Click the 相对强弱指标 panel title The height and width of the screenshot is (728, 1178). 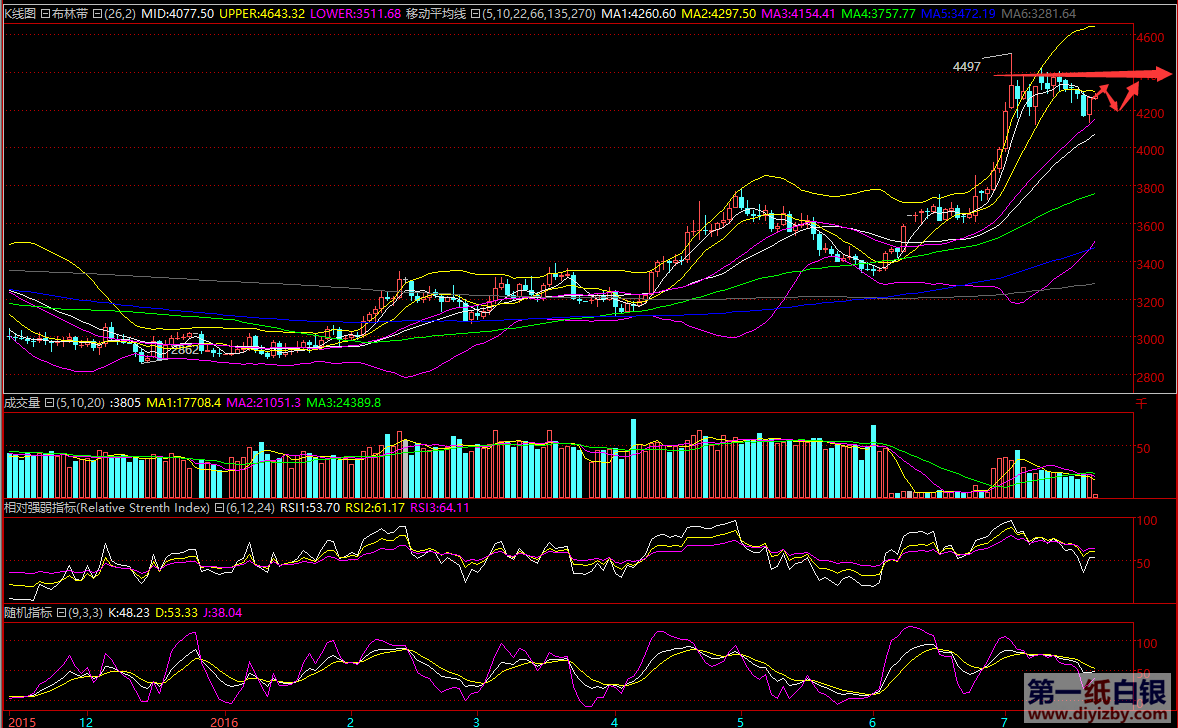[x=40, y=508]
